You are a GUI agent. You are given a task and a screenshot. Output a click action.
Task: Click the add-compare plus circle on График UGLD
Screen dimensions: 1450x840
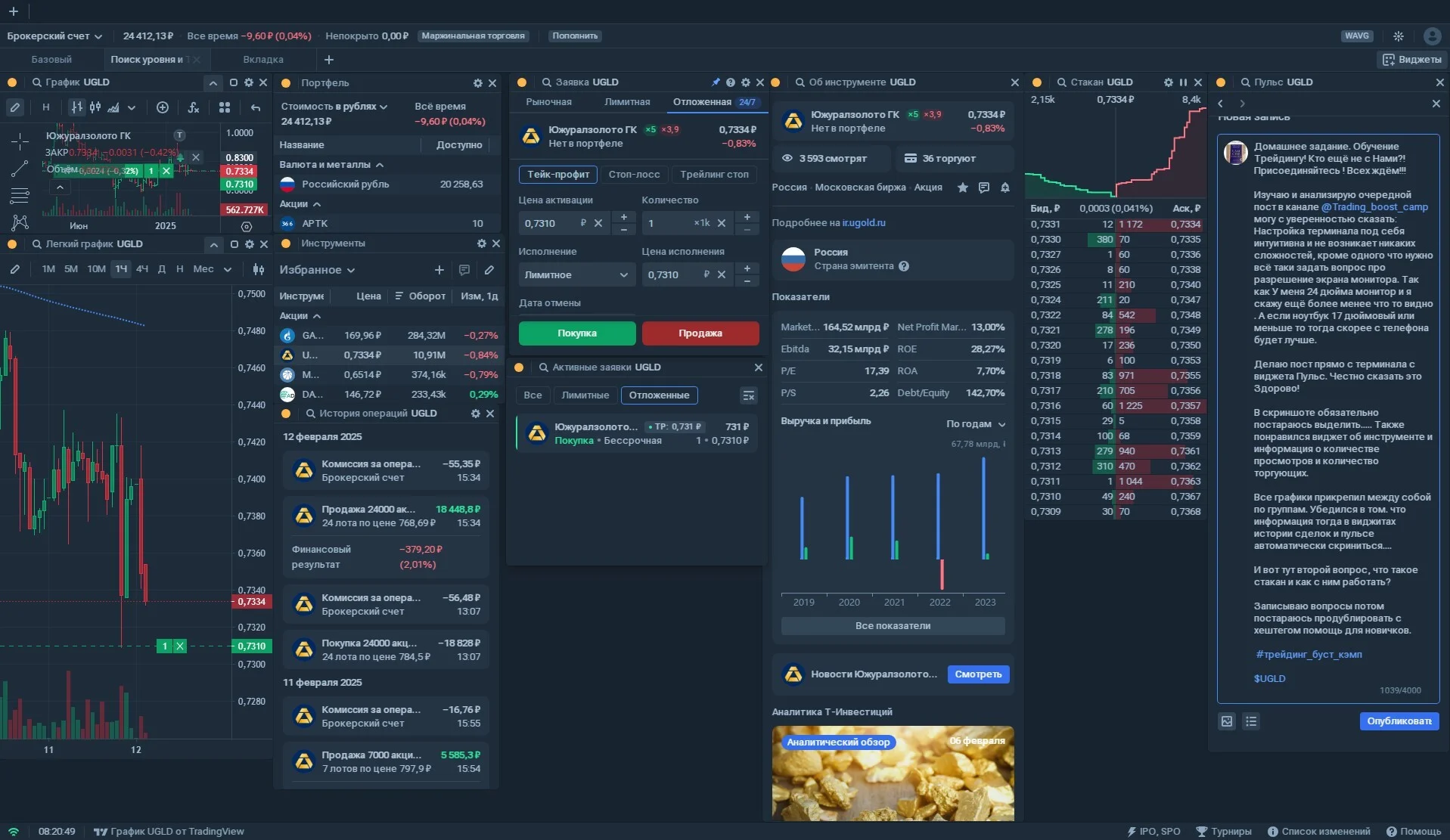[162, 107]
